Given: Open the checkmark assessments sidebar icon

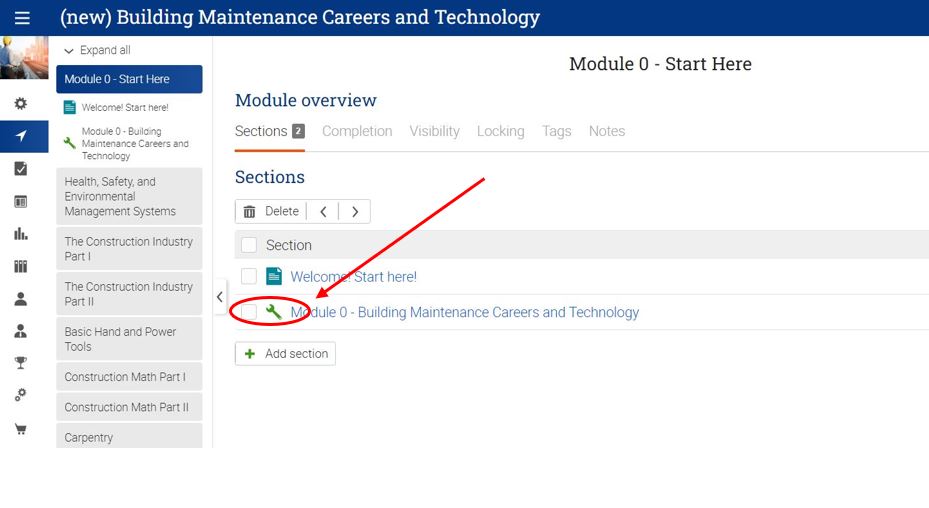Looking at the screenshot, I should (21, 169).
